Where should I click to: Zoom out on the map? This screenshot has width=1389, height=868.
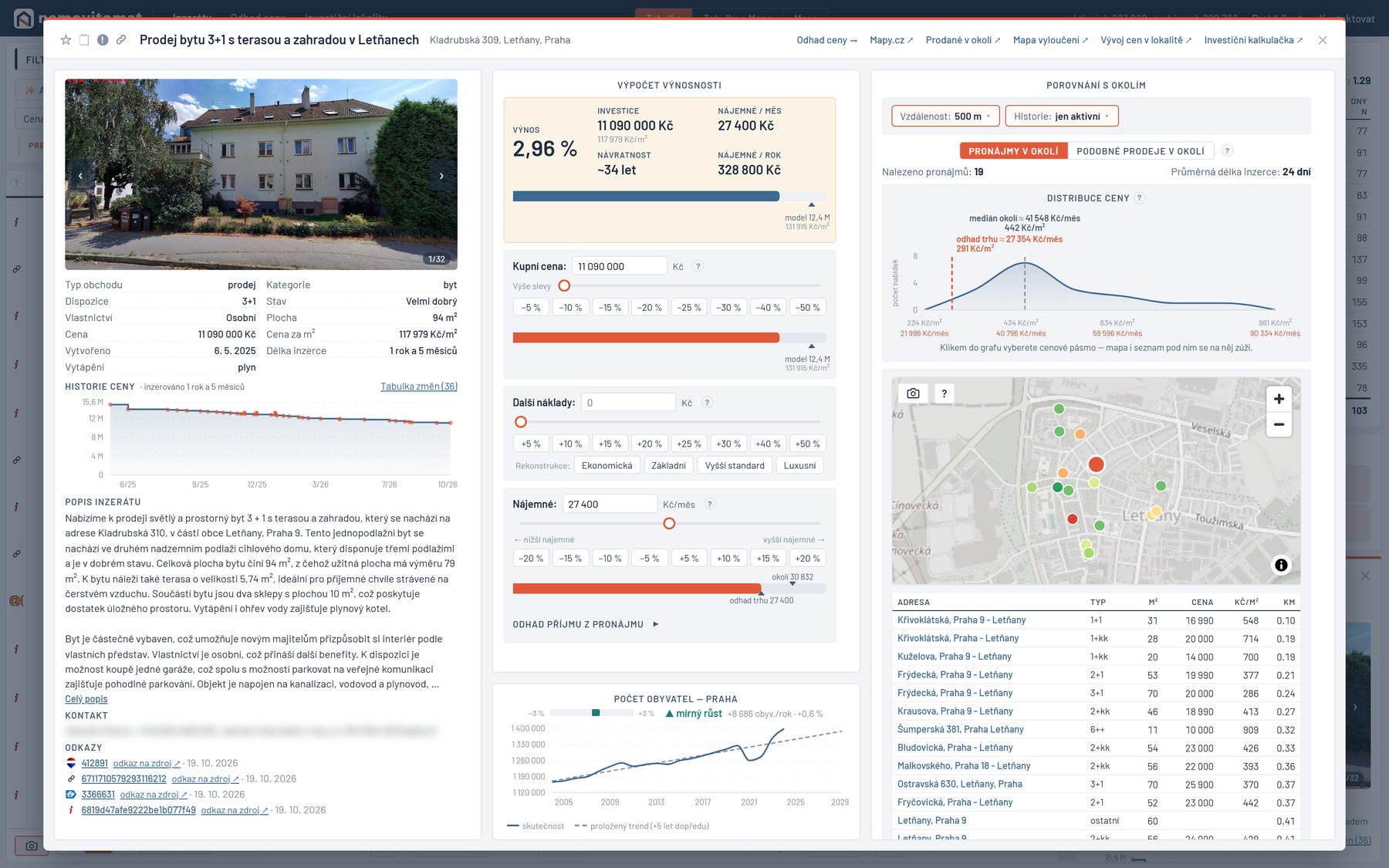pyautogui.click(x=1279, y=424)
